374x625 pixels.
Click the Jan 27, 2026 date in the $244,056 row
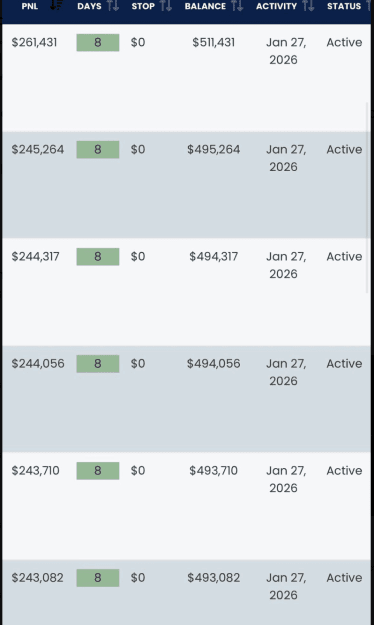(x=286, y=372)
